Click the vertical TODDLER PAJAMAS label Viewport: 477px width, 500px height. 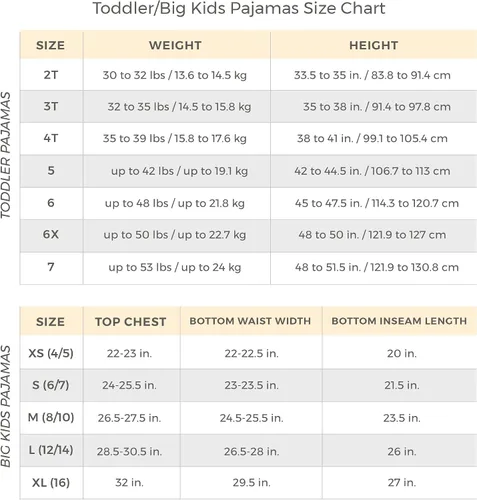(x=6, y=155)
